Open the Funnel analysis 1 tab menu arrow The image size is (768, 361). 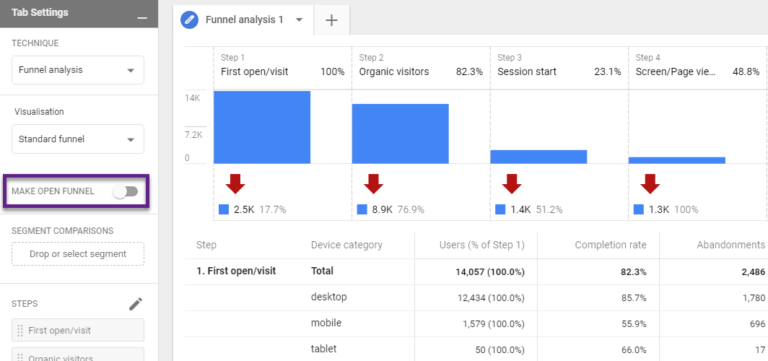[x=299, y=20]
